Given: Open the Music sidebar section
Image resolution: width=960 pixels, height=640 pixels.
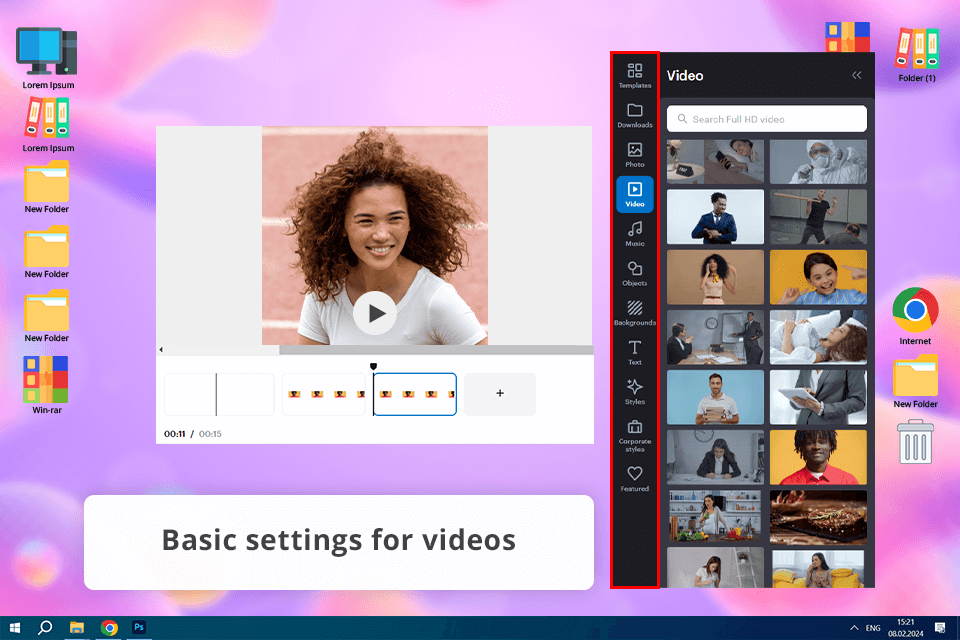Looking at the screenshot, I should coord(634,234).
